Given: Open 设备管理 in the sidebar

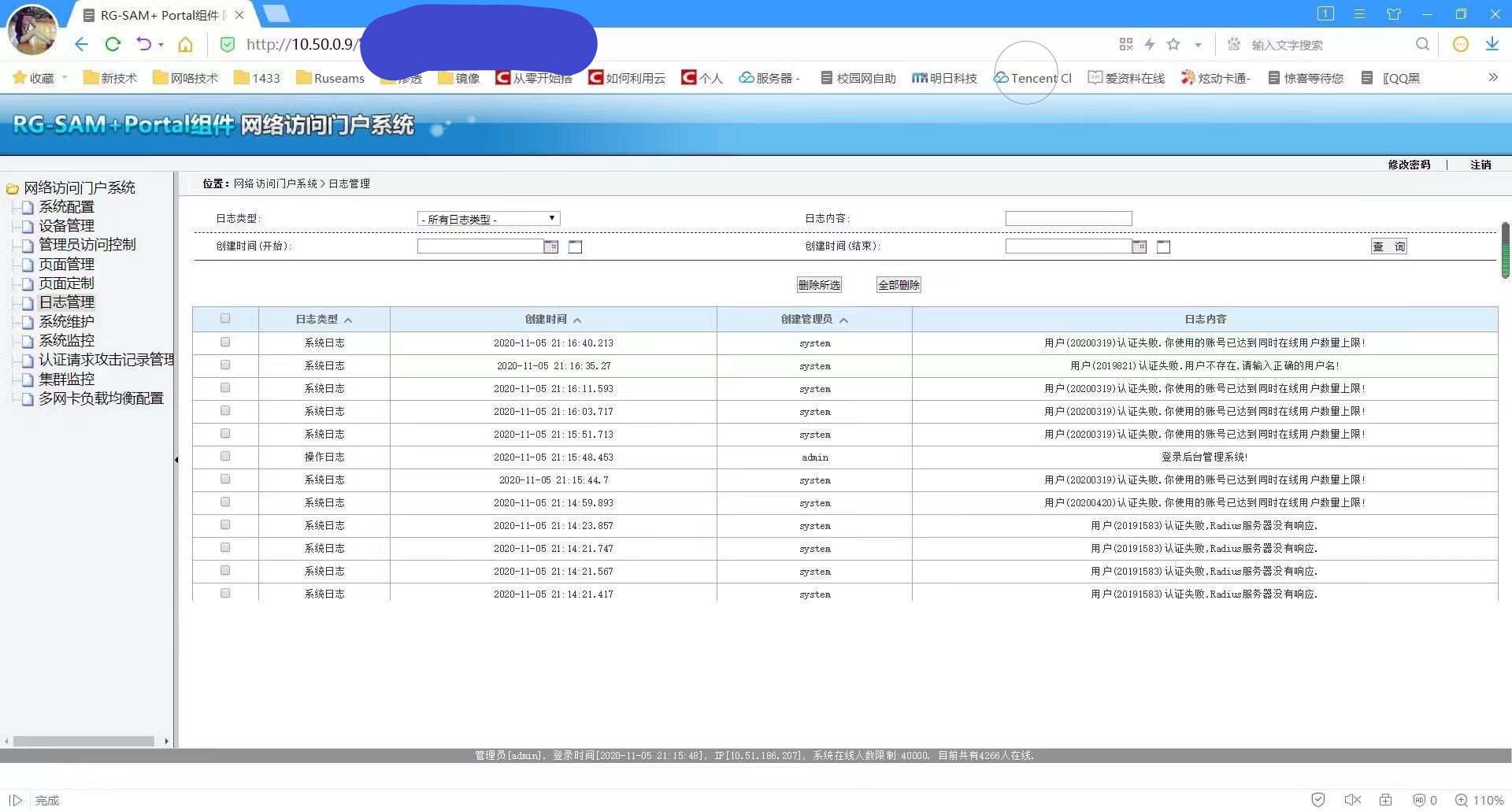Looking at the screenshot, I should tap(66, 226).
